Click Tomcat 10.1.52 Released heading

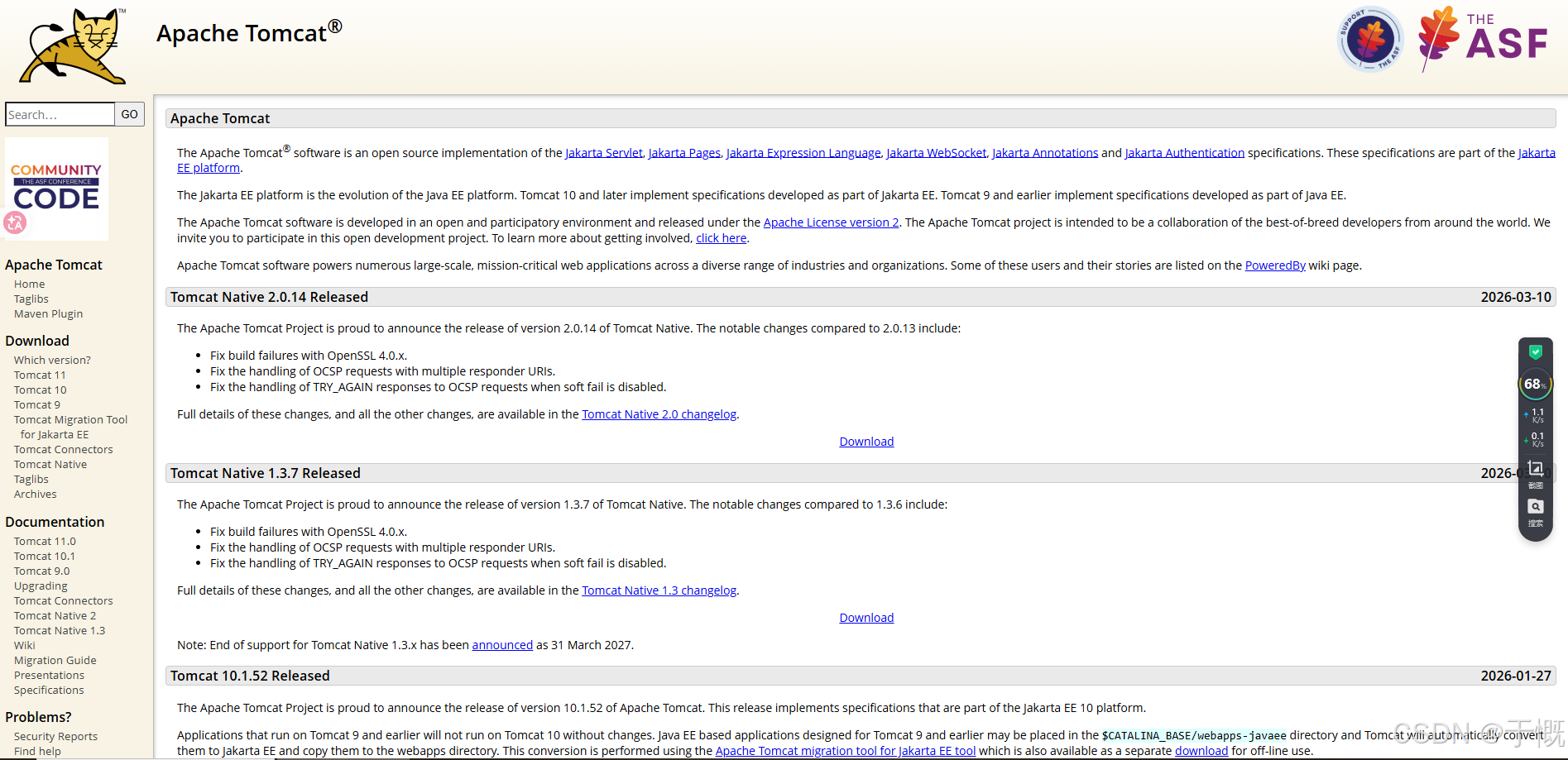250,676
